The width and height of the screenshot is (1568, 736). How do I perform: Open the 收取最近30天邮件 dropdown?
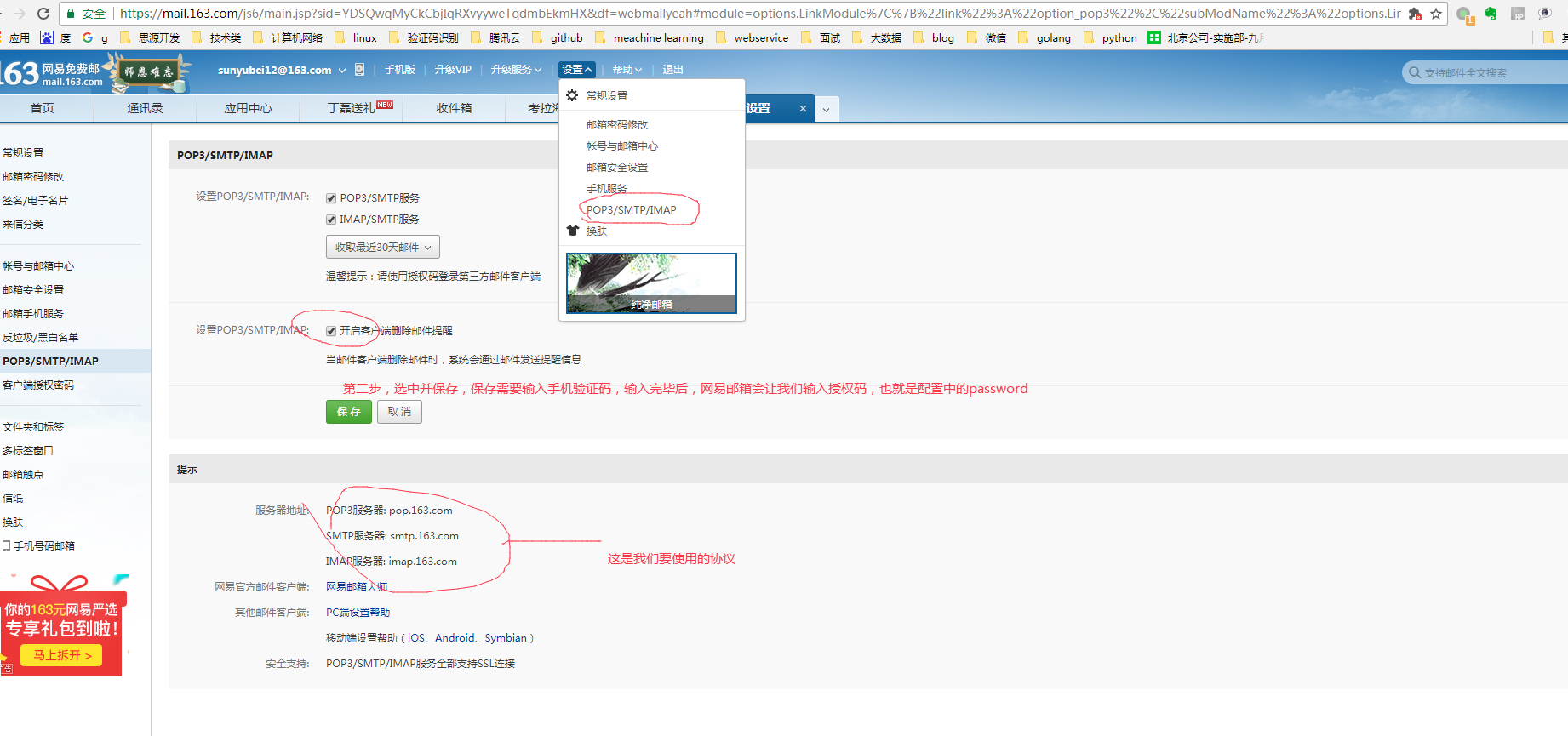pos(383,247)
